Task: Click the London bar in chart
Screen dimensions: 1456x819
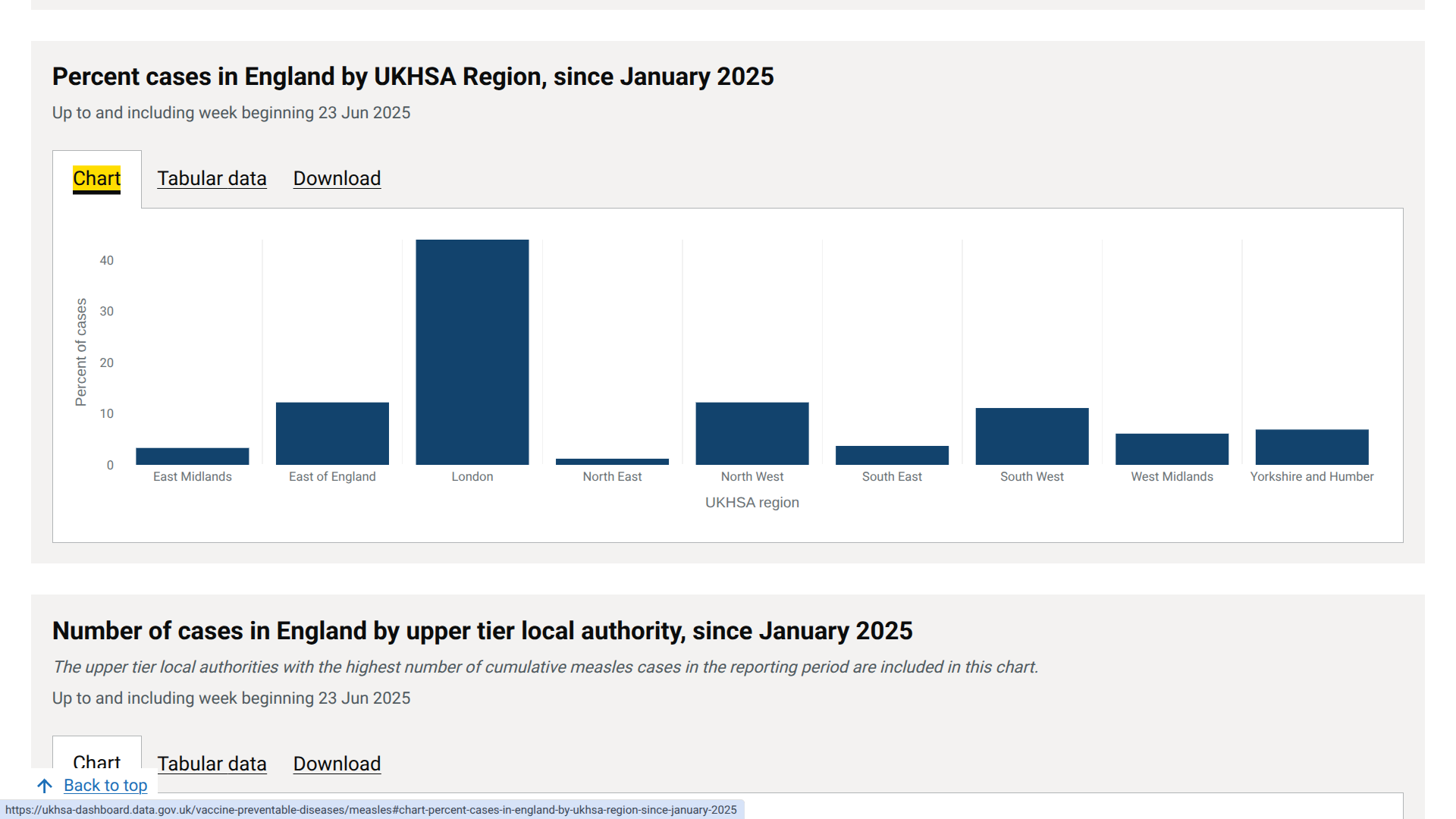Action: (472, 353)
